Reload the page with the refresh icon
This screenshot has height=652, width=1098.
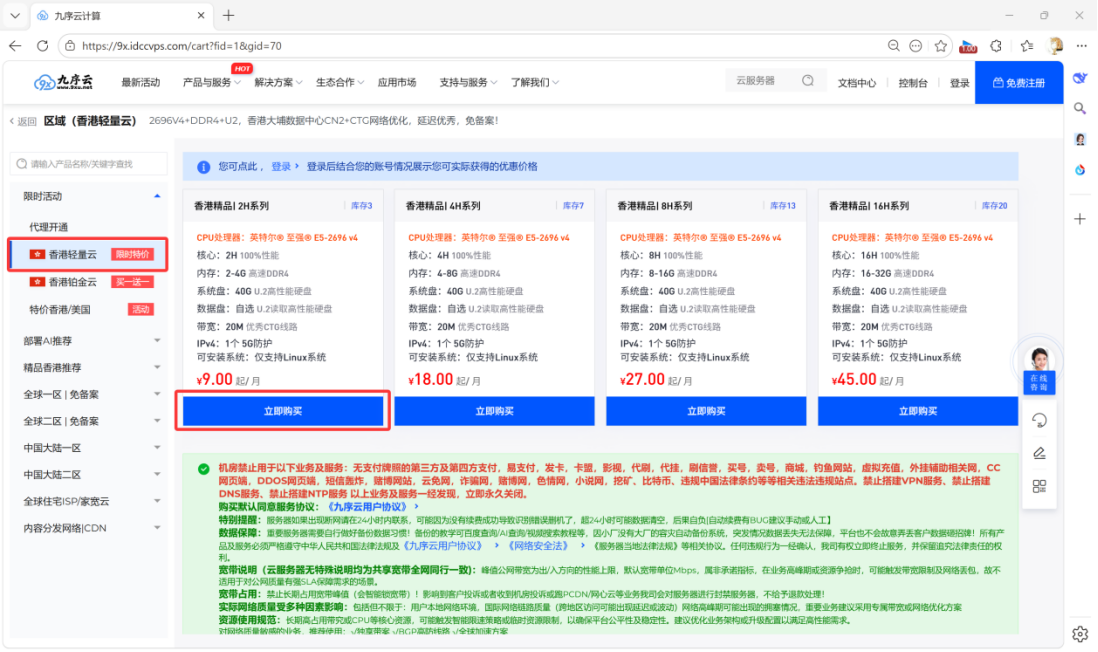[x=43, y=46]
